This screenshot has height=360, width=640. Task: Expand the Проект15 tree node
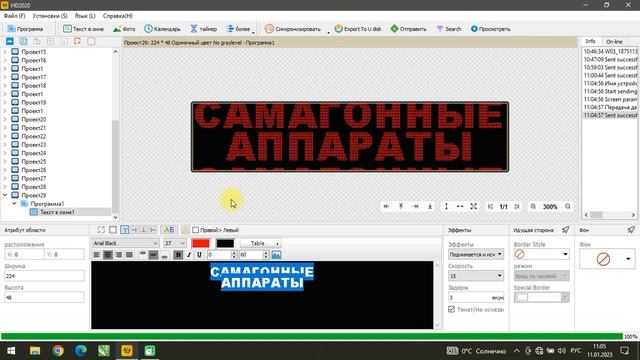[x=5, y=52]
